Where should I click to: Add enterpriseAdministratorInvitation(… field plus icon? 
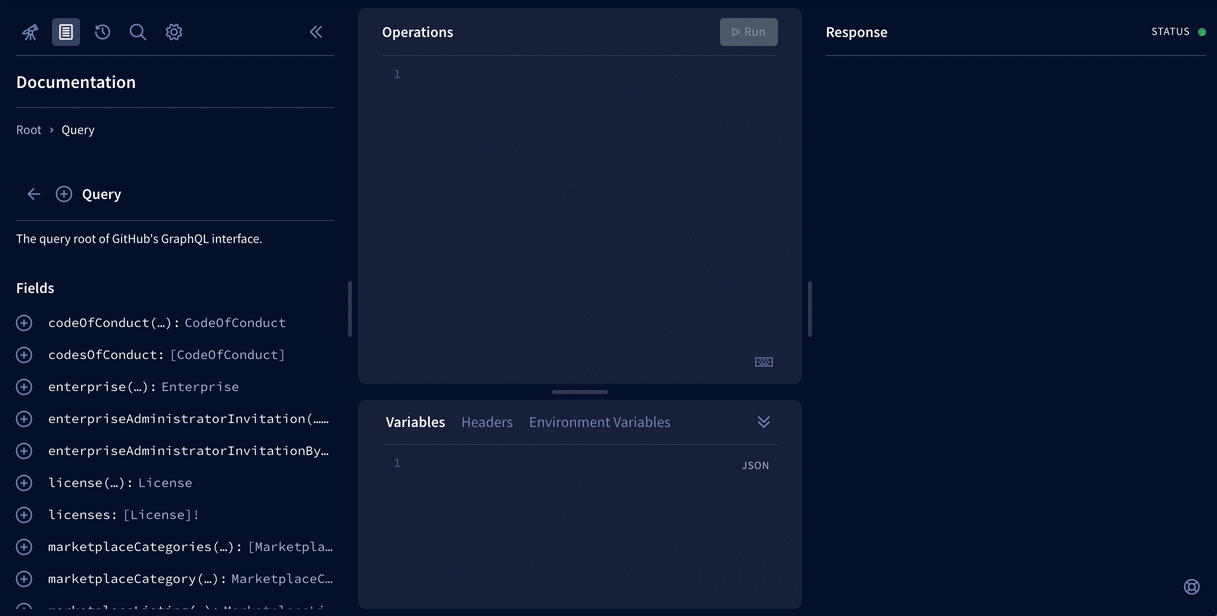coord(24,419)
